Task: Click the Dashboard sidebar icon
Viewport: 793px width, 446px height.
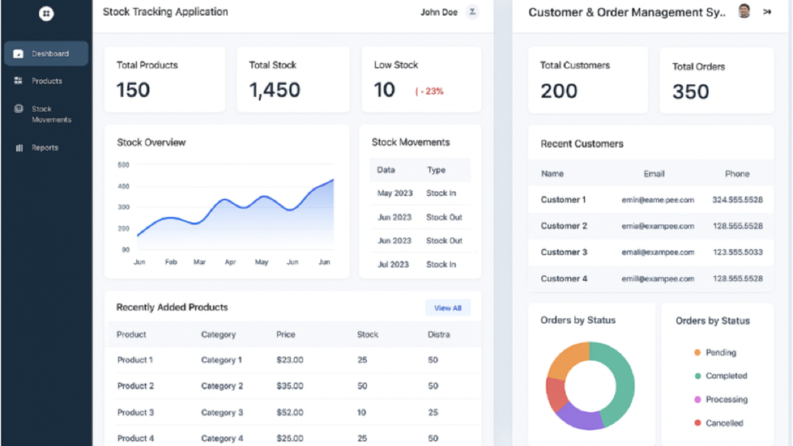Action: point(18,54)
